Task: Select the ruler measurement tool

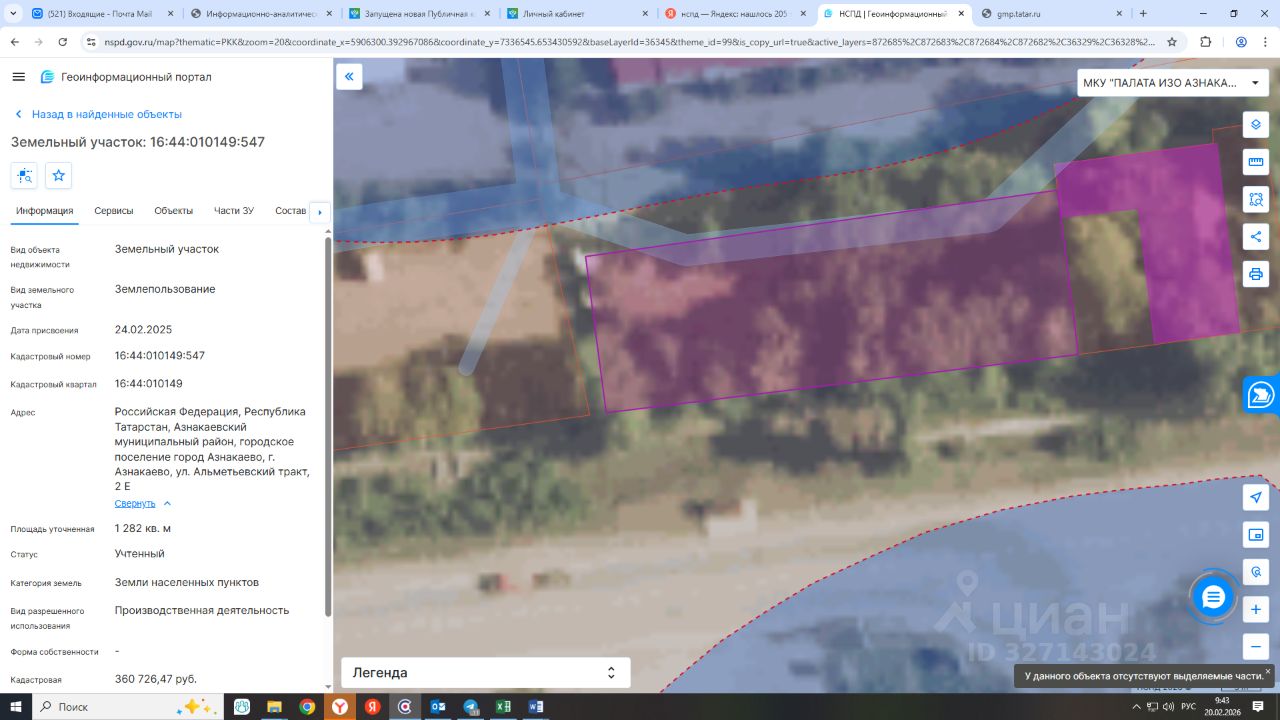Action: point(1256,162)
